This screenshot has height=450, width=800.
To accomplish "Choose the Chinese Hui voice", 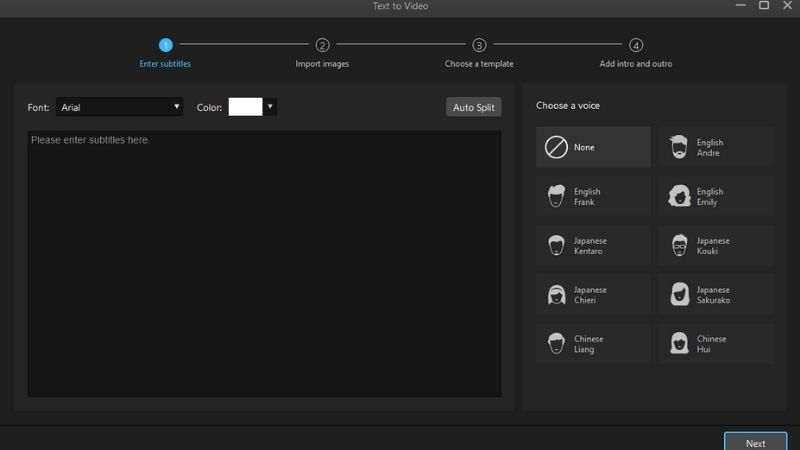I will point(716,343).
